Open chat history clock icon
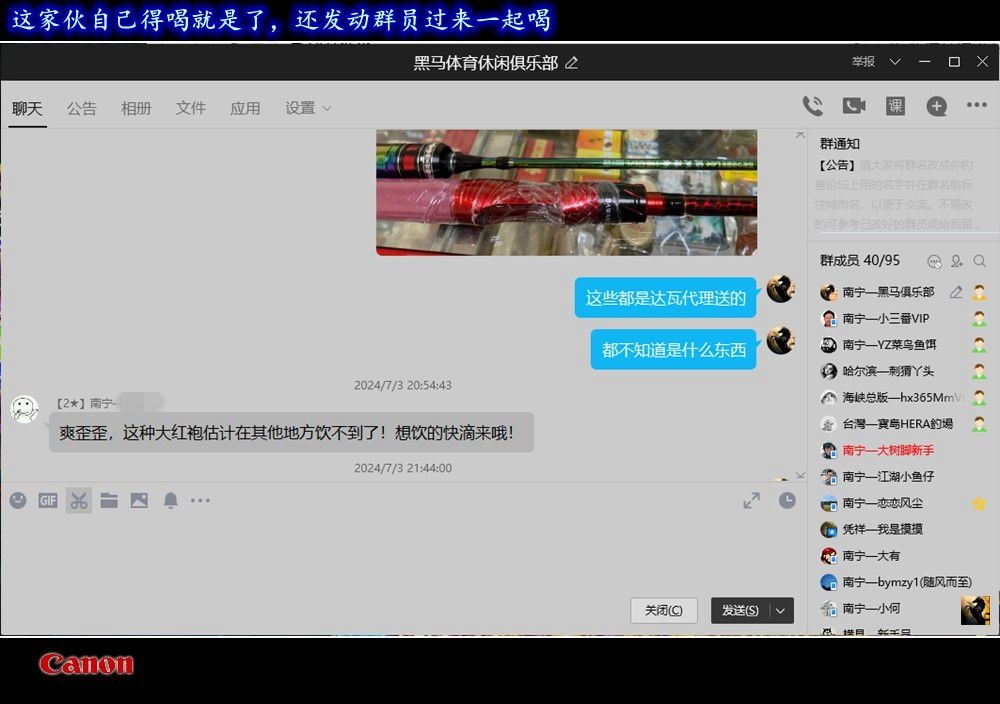 pos(787,501)
